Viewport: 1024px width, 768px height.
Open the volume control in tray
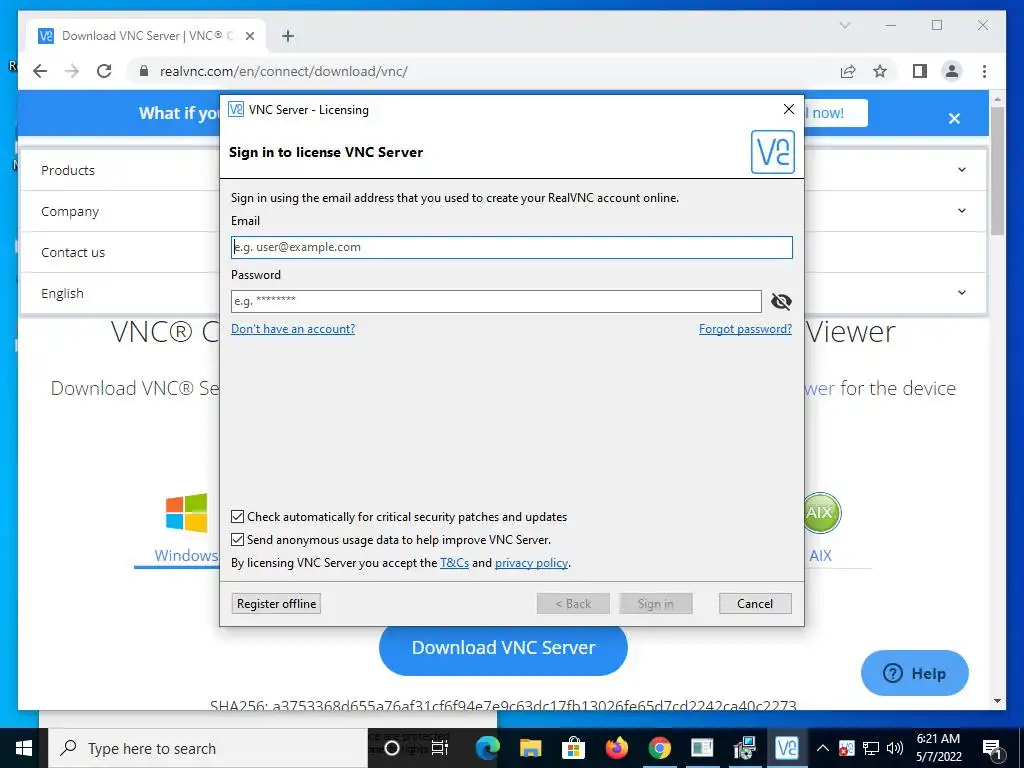pos(895,748)
